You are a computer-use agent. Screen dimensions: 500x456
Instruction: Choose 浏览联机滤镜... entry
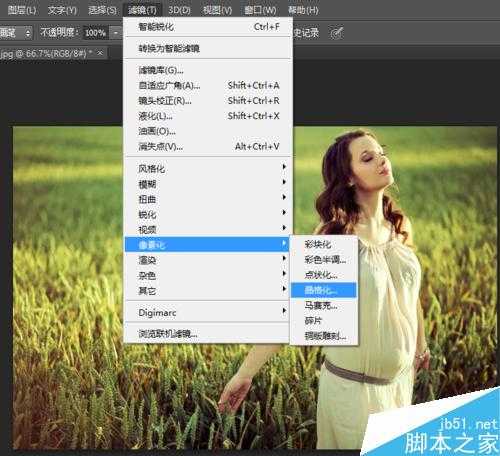207,333
